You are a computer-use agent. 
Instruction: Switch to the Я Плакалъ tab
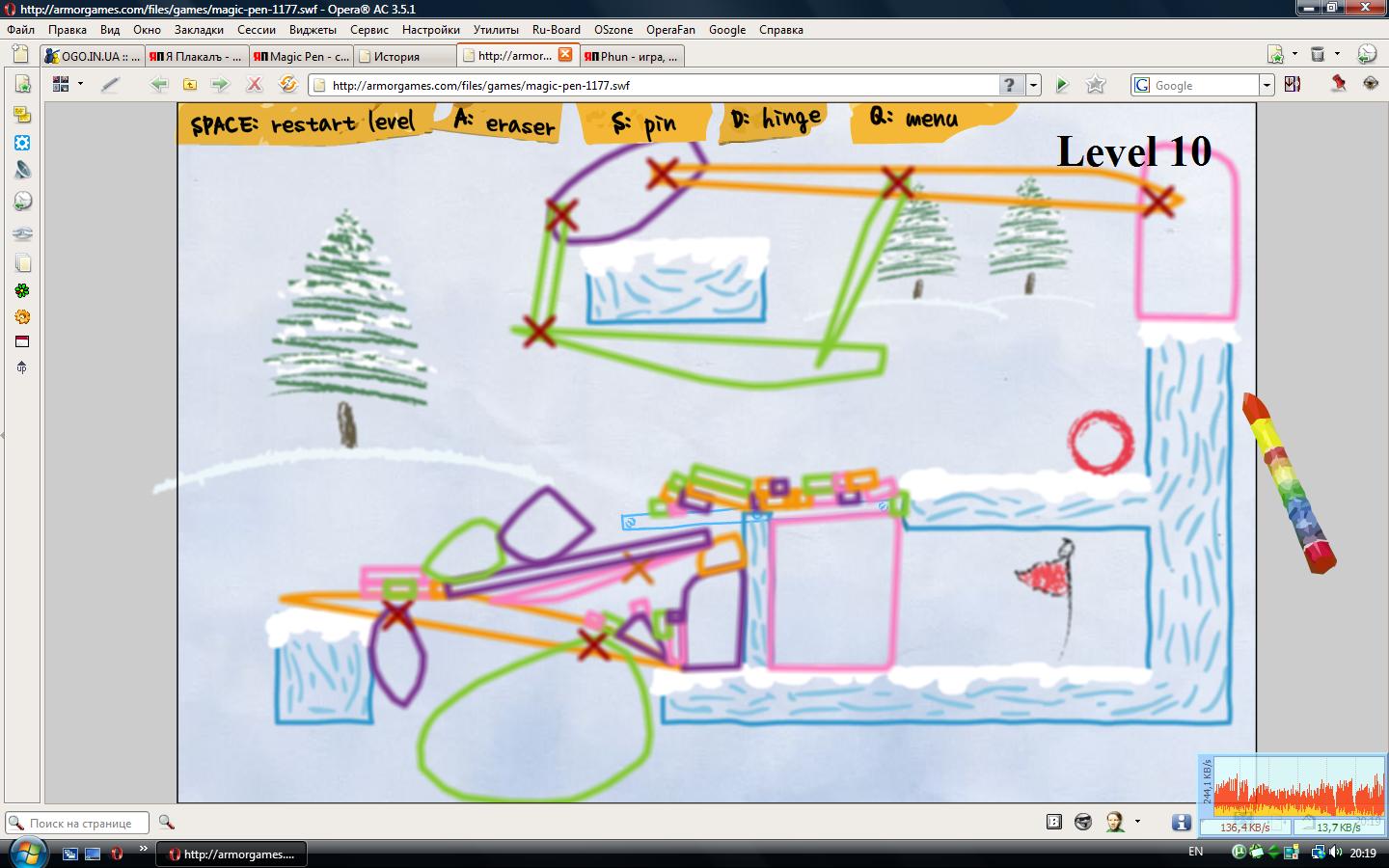[197, 56]
